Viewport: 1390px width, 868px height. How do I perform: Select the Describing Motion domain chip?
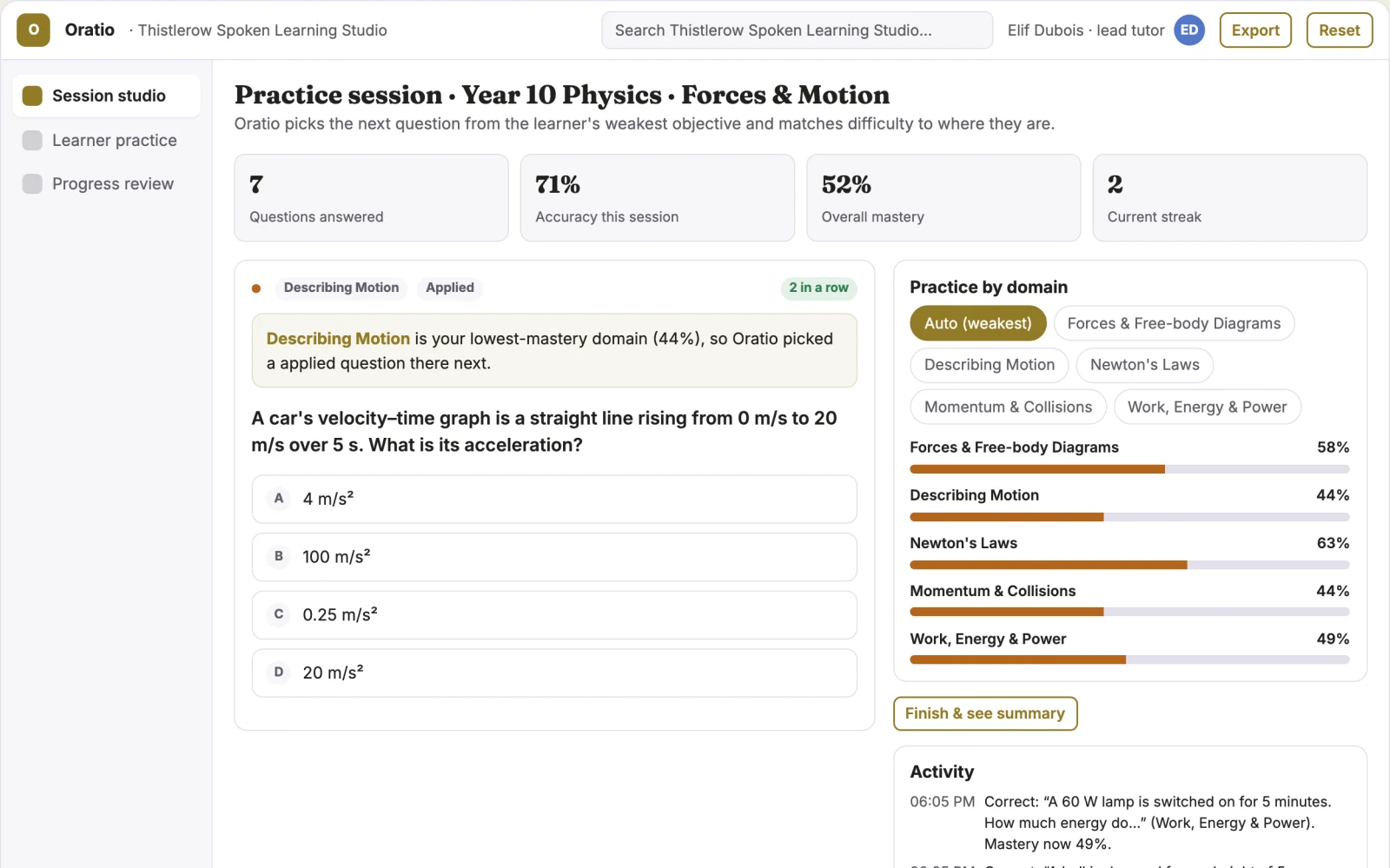(990, 365)
